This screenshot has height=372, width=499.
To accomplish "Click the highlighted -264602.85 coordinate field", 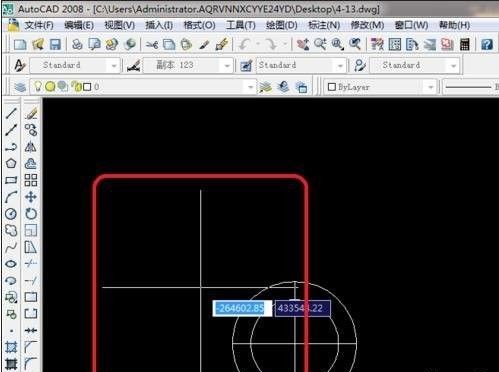I will tap(242, 308).
